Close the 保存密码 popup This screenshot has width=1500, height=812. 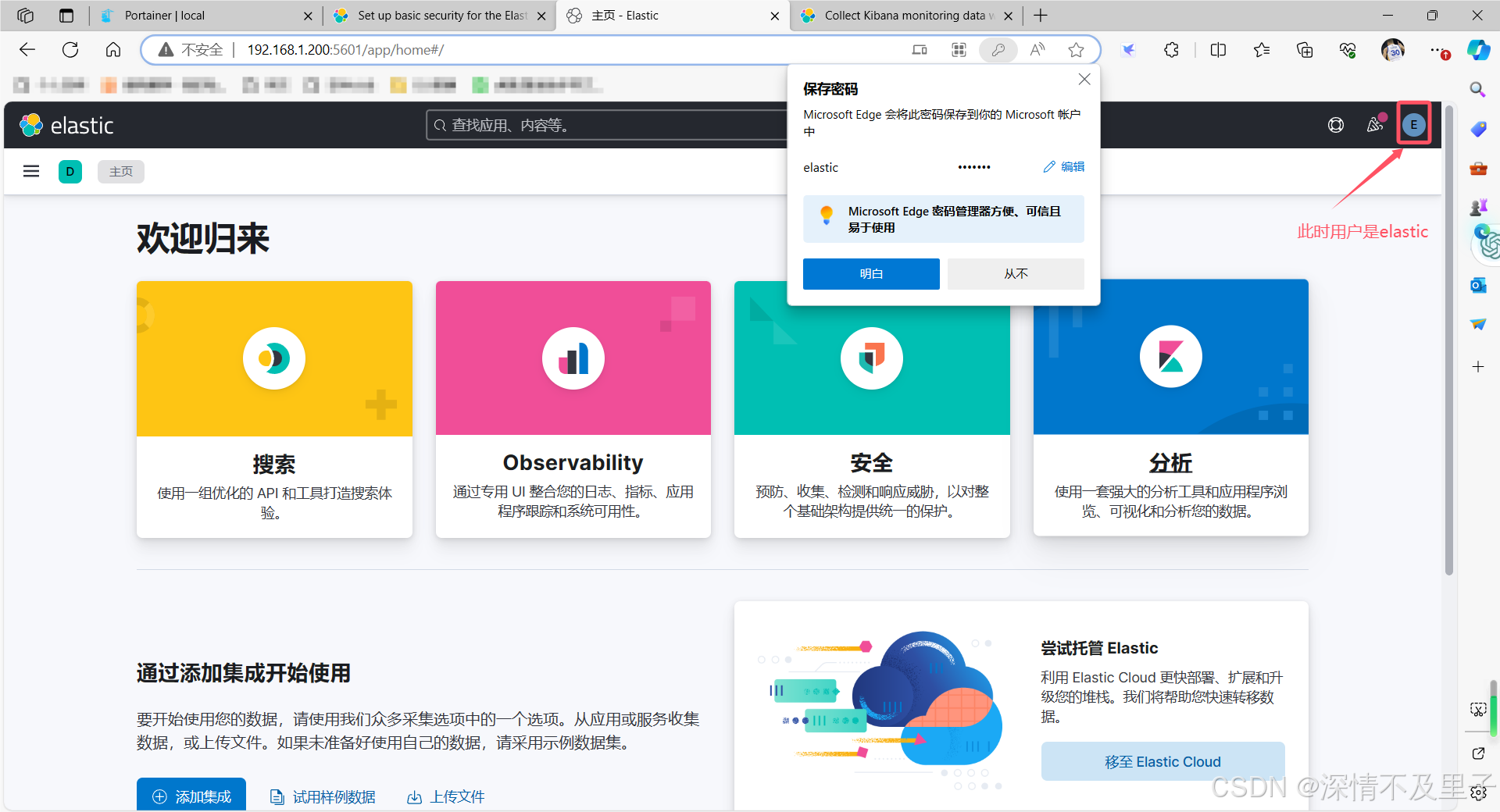1084,79
